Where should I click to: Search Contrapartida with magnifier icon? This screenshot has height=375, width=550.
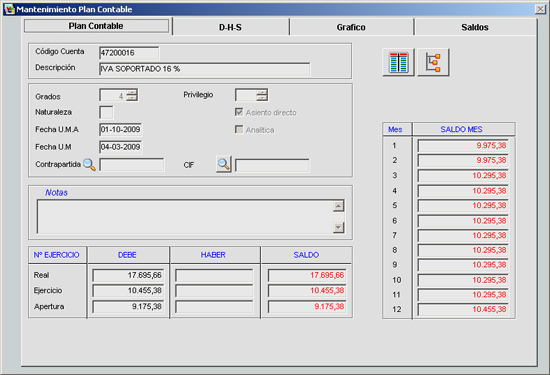coord(89,165)
